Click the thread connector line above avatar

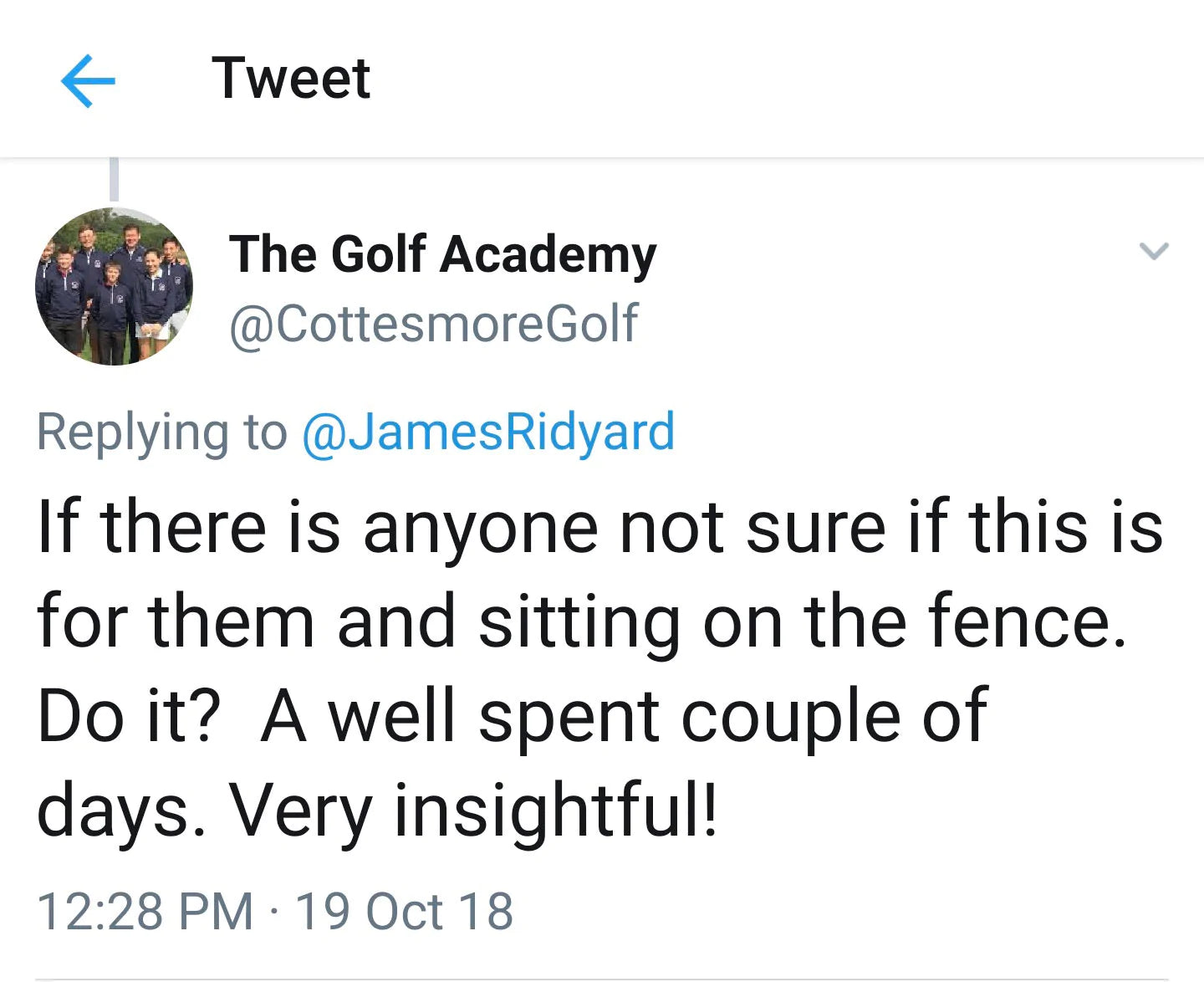(x=115, y=179)
